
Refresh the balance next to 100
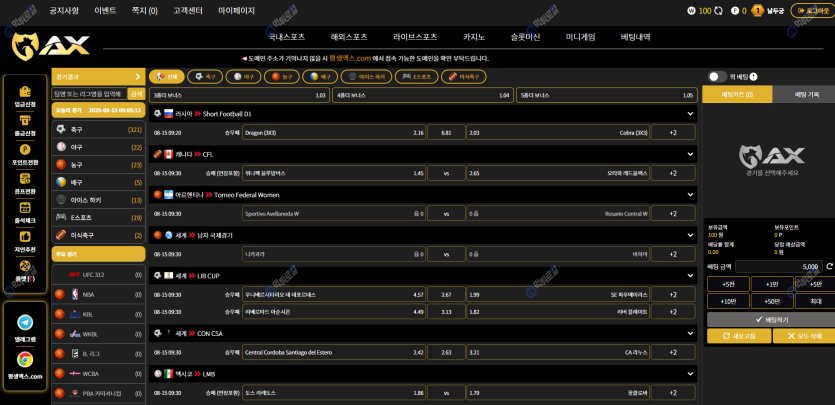pyautogui.click(x=718, y=11)
